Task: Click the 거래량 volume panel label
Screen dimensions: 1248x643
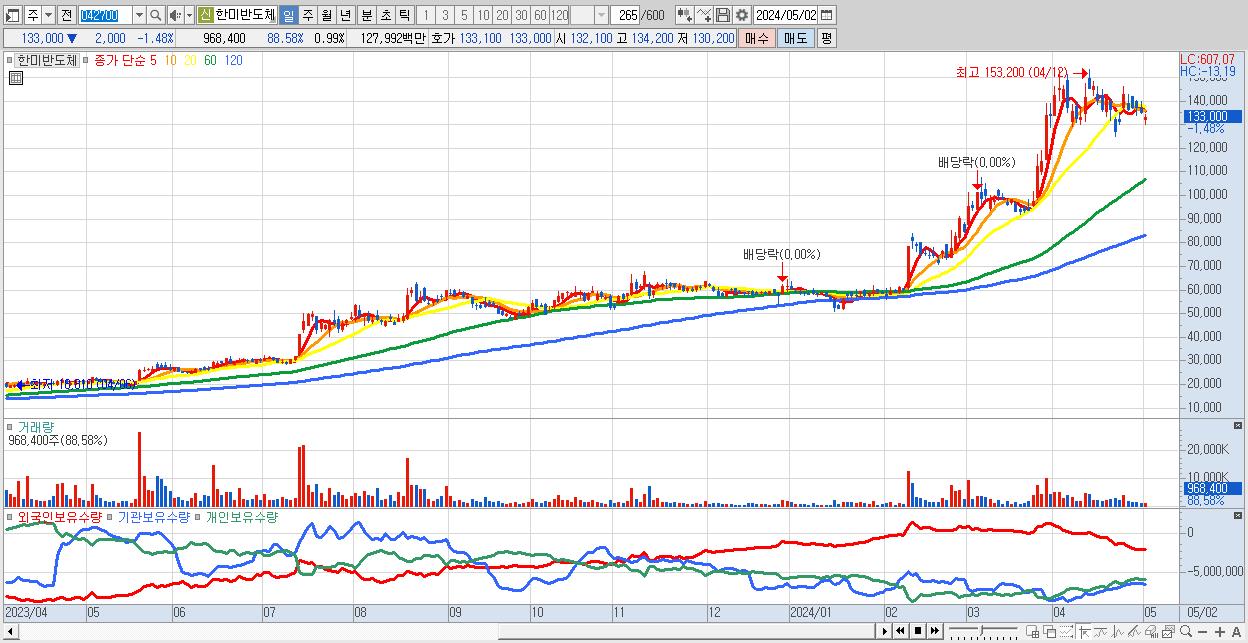Action: pyautogui.click(x=36, y=427)
